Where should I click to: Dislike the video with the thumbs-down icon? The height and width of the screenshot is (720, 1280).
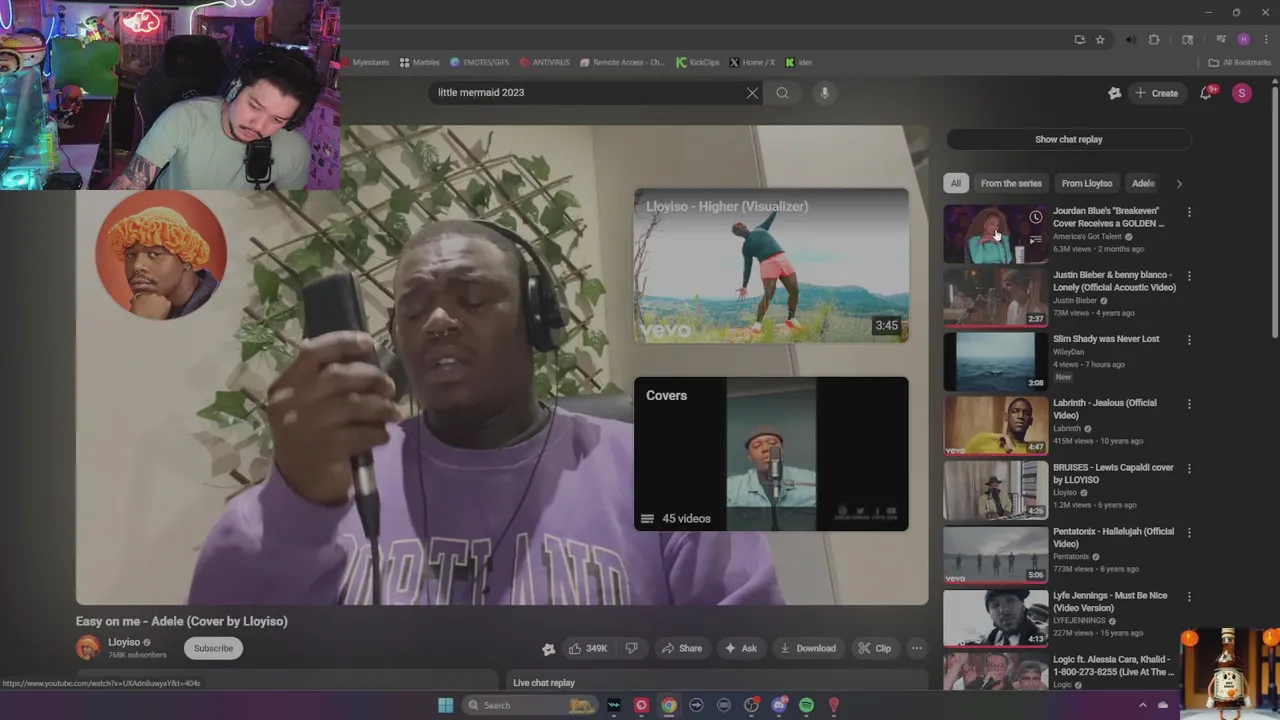(631, 648)
